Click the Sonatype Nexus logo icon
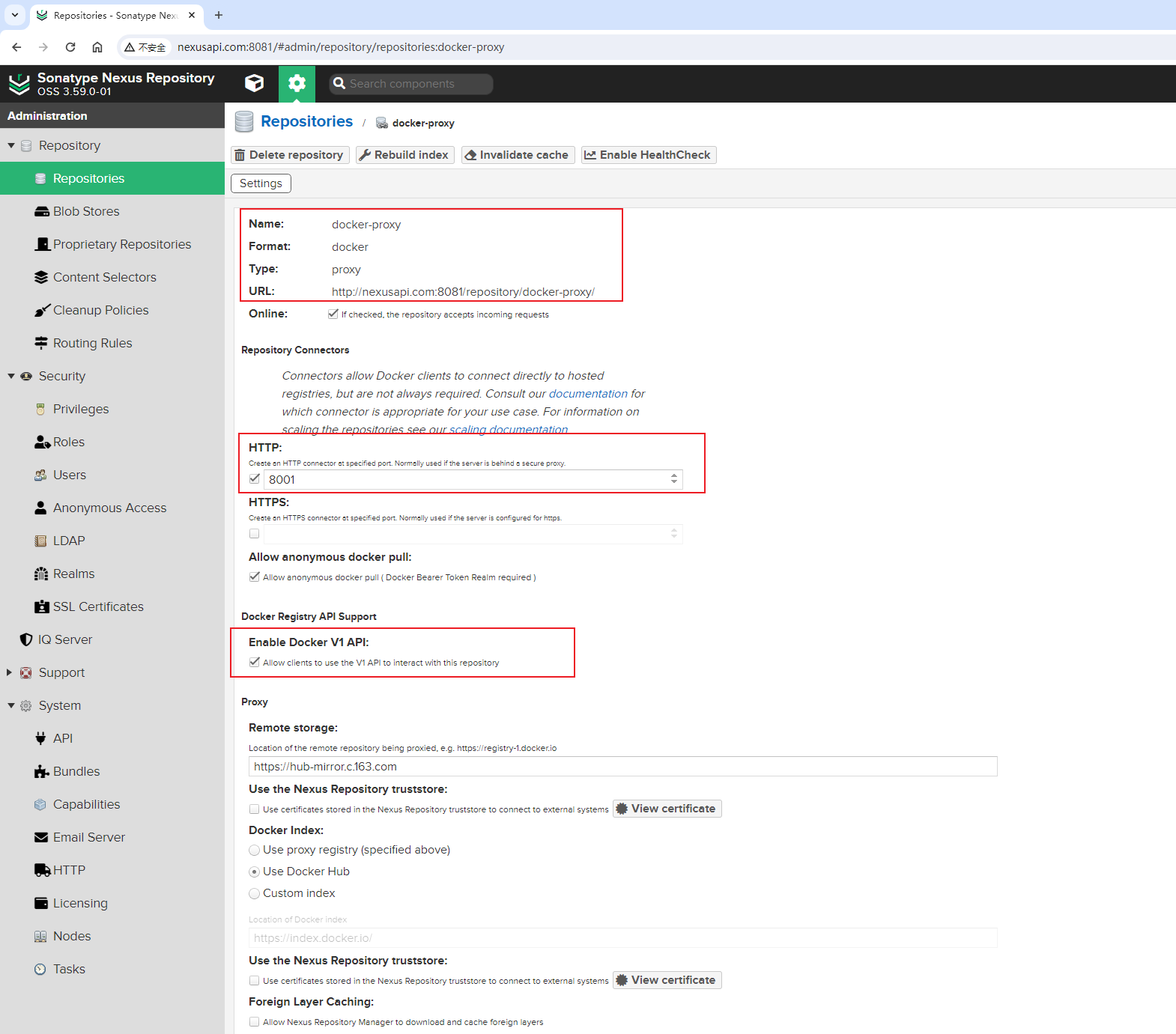The width and height of the screenshot is (1176, 1034). [19, 84]
